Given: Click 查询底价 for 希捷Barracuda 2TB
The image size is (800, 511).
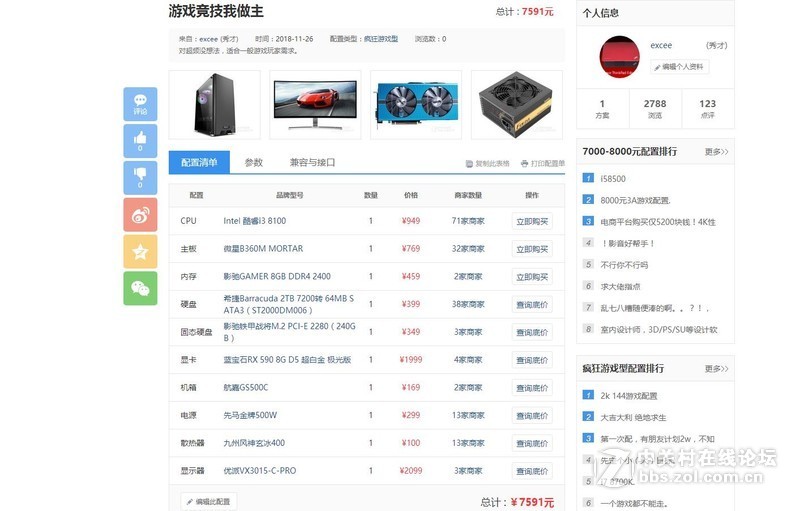Looking at the screenshot, I should [x=532, y=304].
